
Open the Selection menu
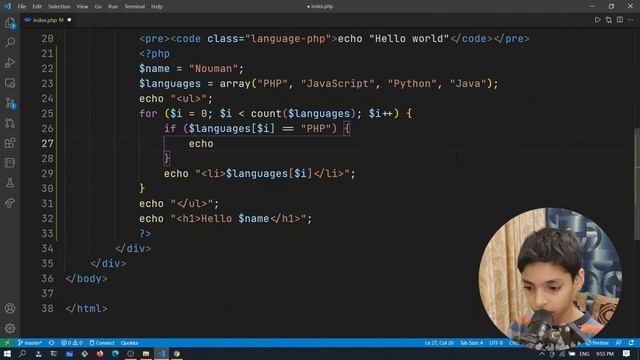coord(59,6)
